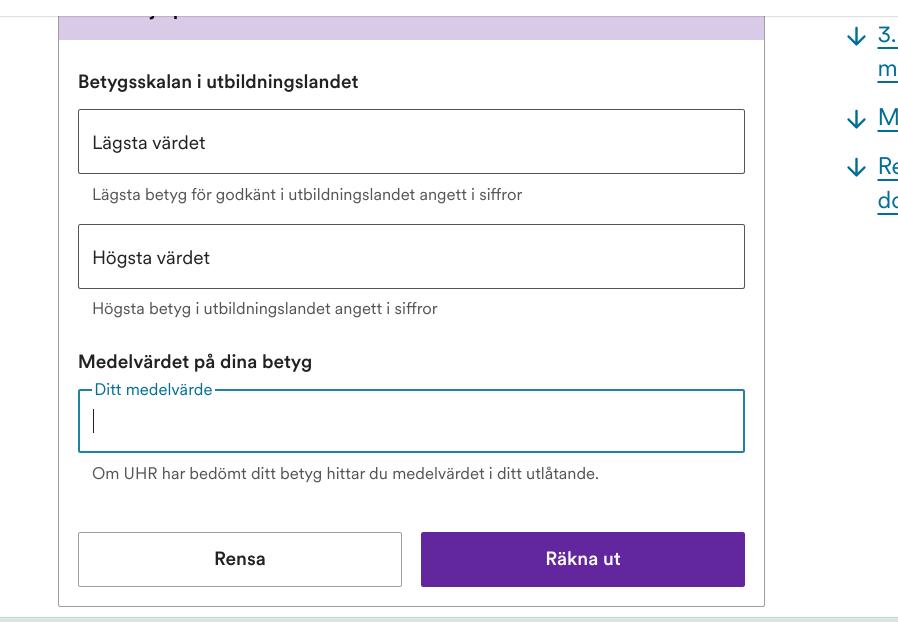This screenshot has height=622, width=898.
Task: Click the floating "Ditt medelvärde" field label
Action: [153, 390]
